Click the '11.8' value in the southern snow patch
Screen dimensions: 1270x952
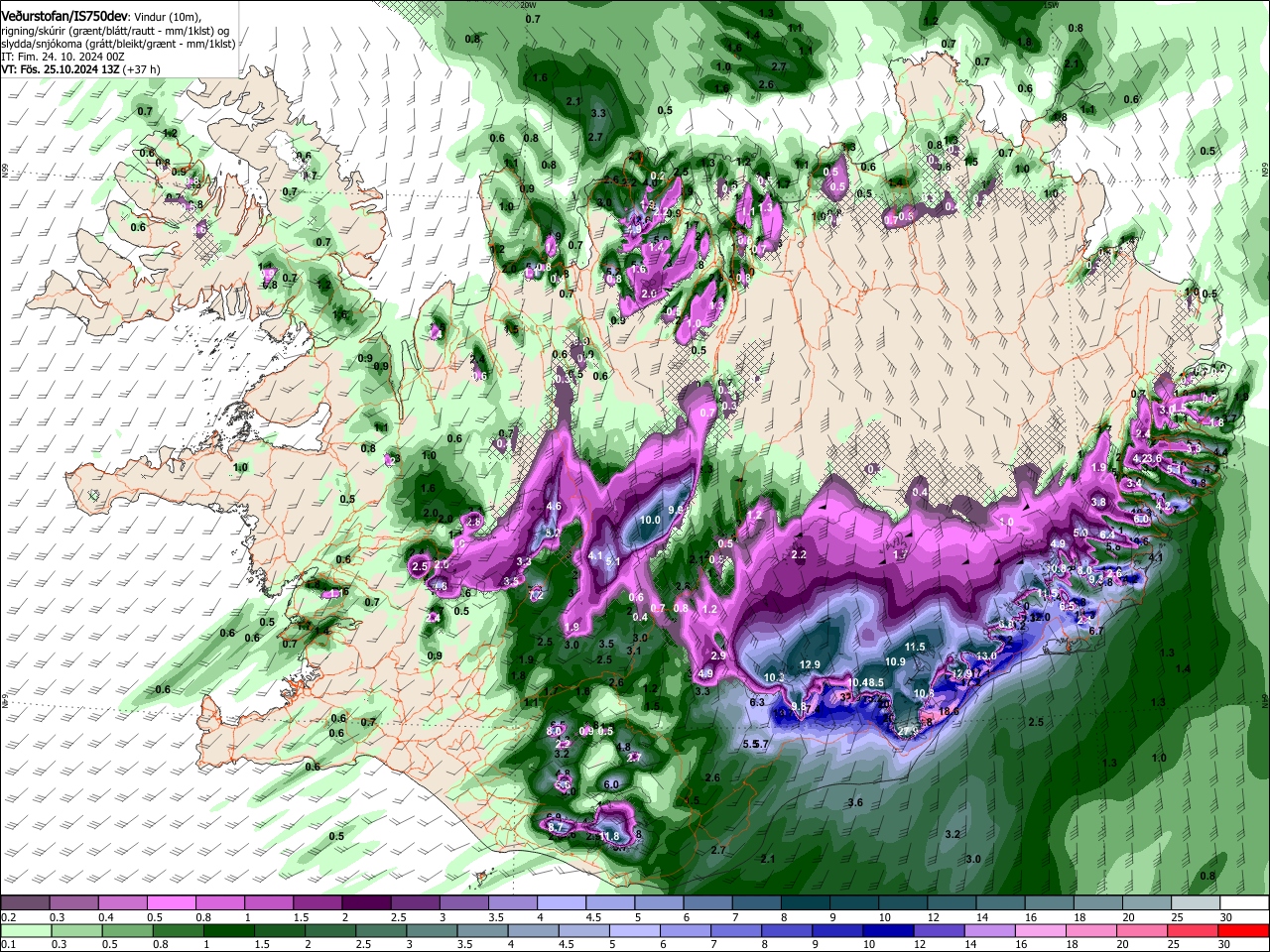pos(609,836)
